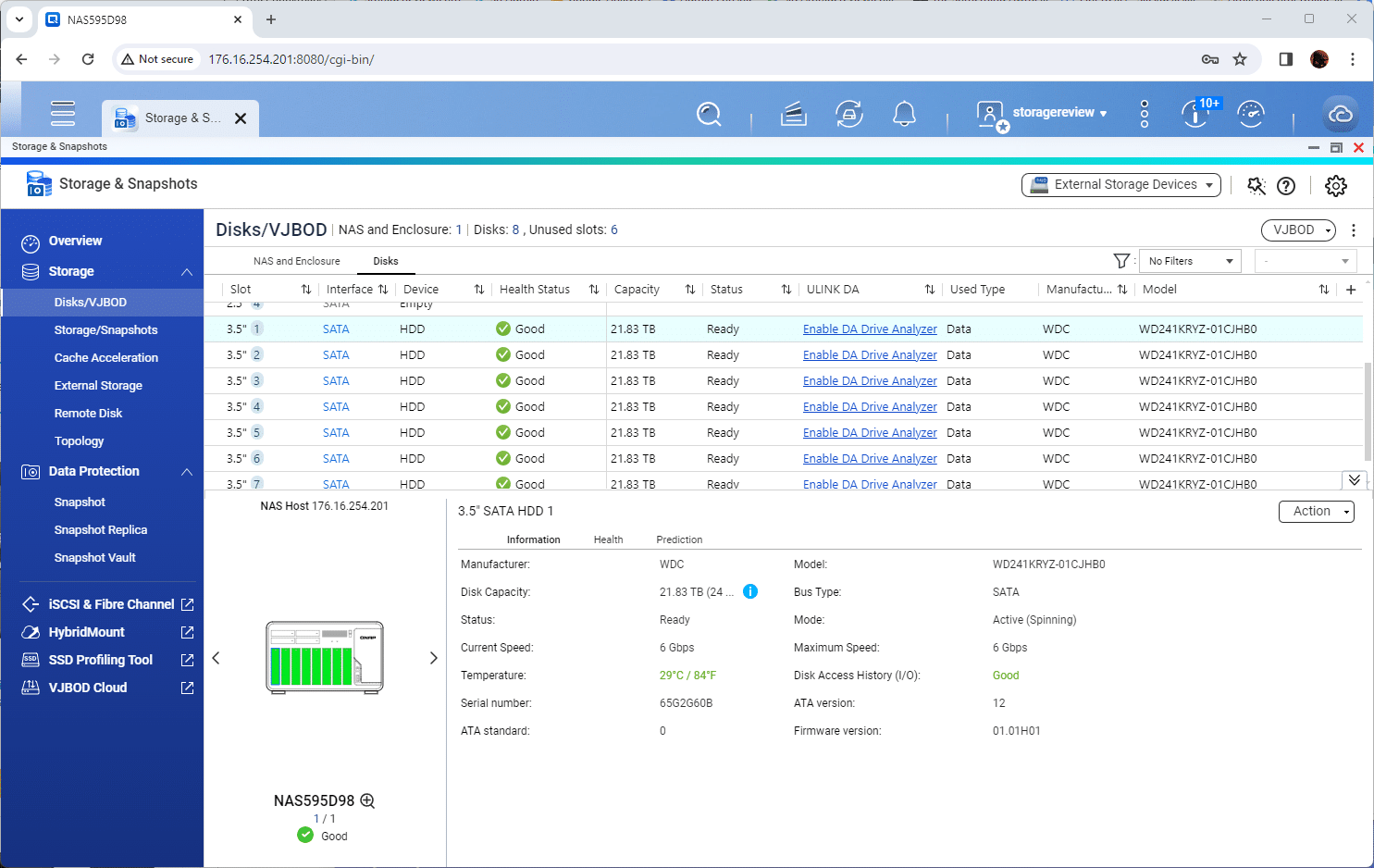This screenshot has width=1374, height=868.
Task: Open the background tasks icon
Action: pyautogui.click(x=794, y=114)
